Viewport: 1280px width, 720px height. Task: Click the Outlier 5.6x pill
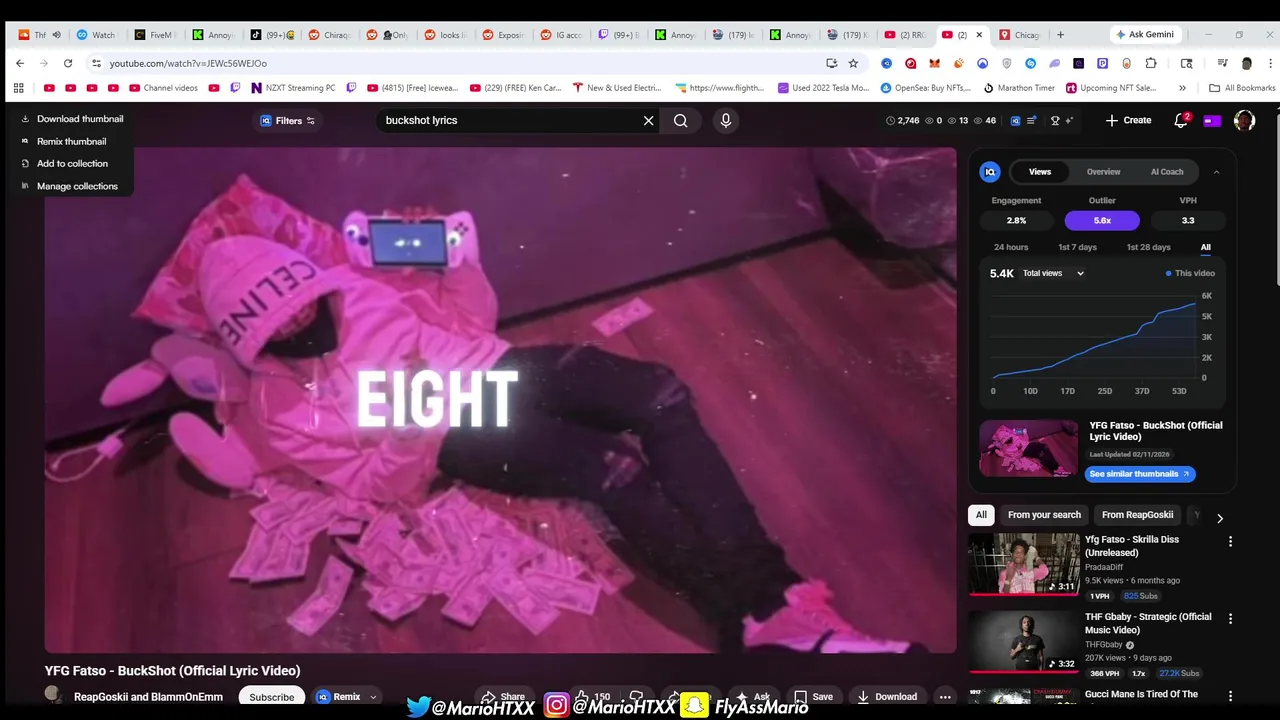pyautogui.click(x=1102, y=220)
